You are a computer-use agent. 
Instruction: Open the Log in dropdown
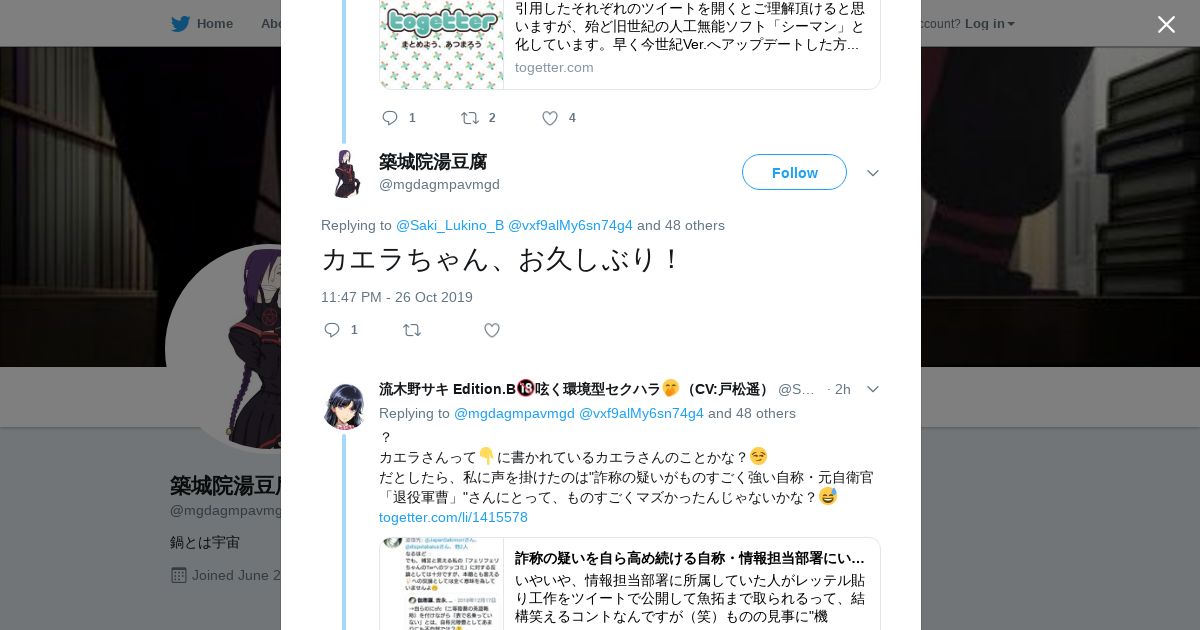(x=990, y=24)
